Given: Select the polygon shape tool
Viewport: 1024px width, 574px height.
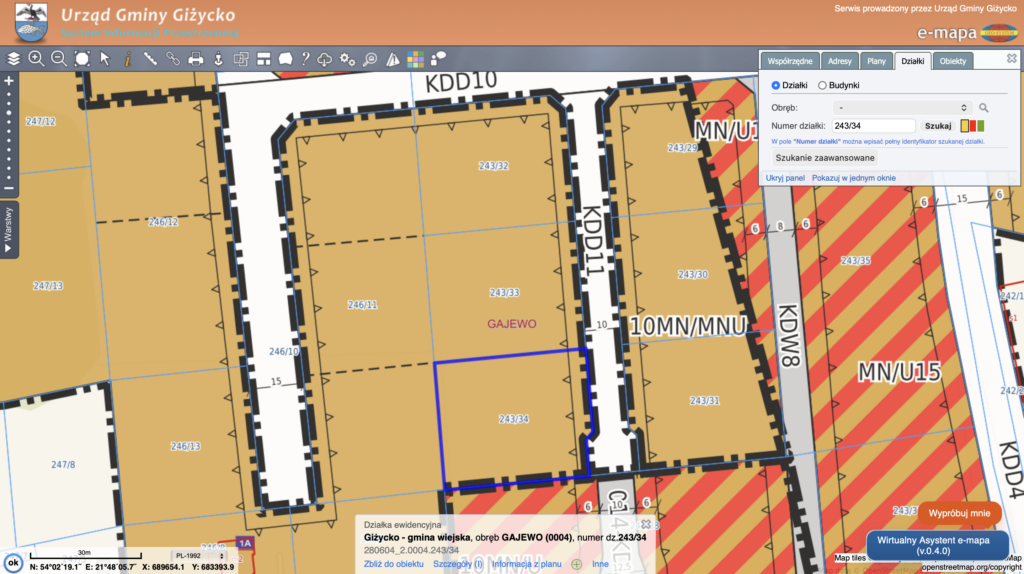Looking at the screenshot, I should coord(285,59).
